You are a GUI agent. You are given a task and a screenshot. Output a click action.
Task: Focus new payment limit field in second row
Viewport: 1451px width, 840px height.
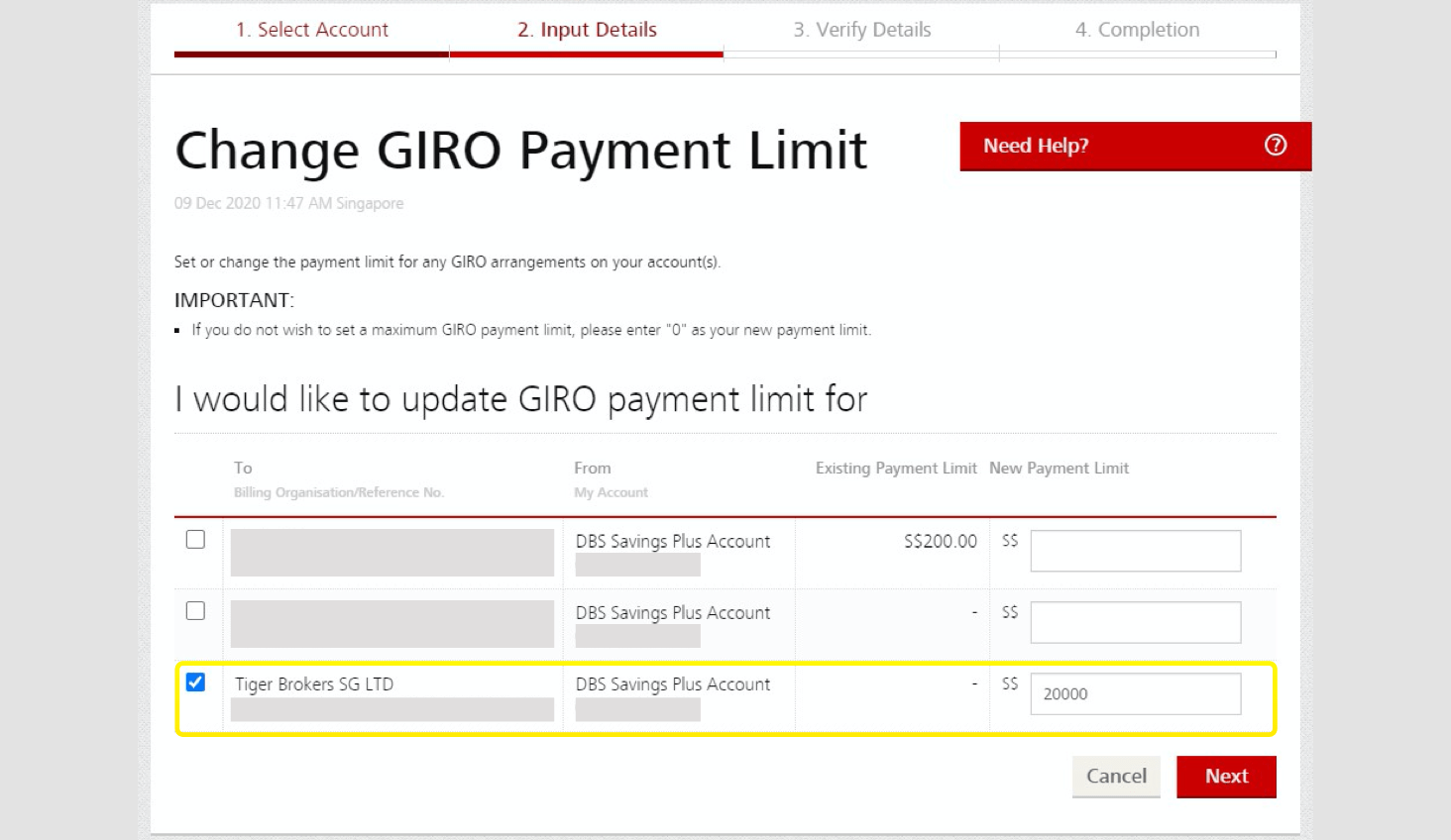(1136, 622)
